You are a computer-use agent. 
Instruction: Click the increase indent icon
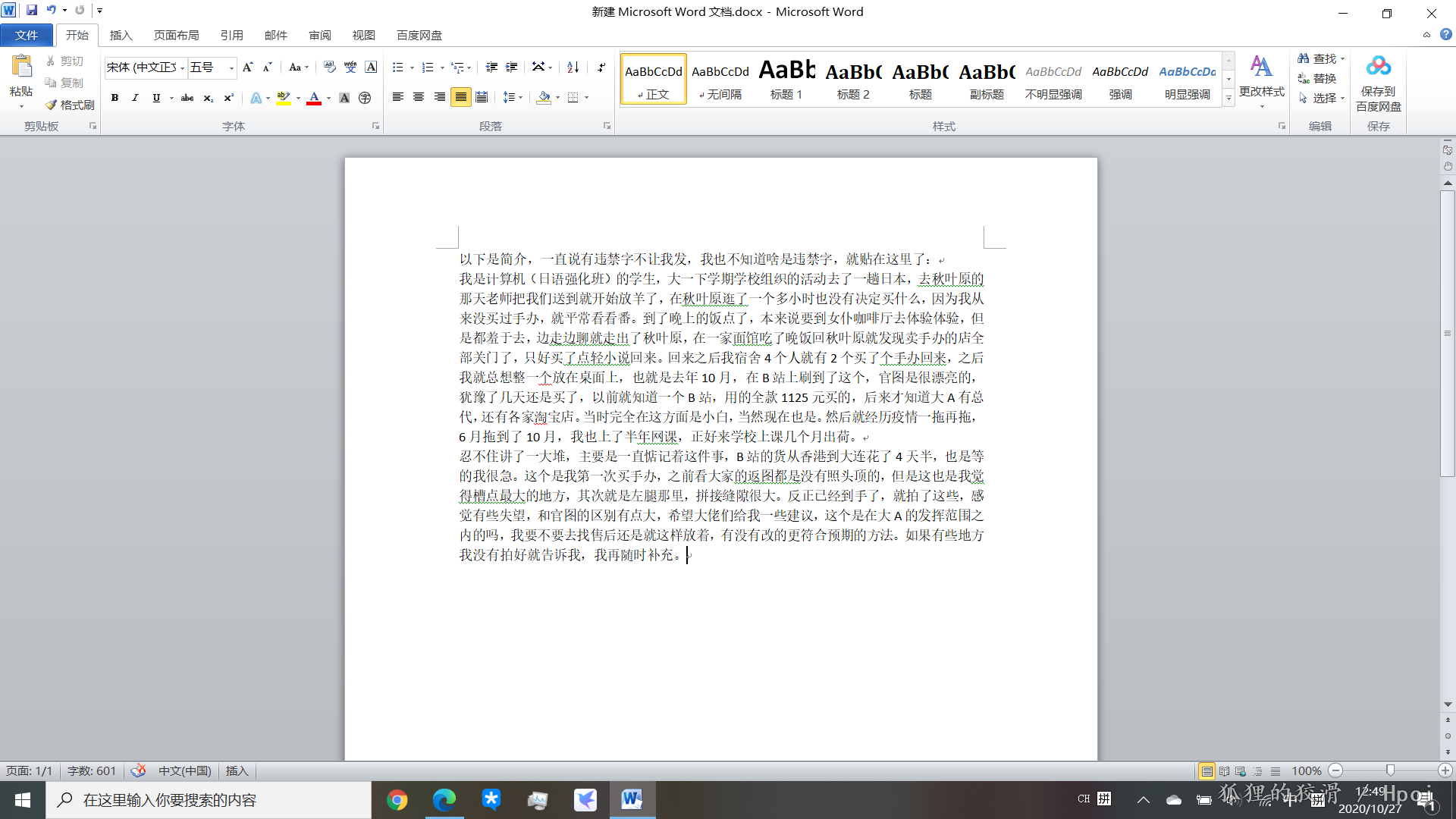(512, 67)
